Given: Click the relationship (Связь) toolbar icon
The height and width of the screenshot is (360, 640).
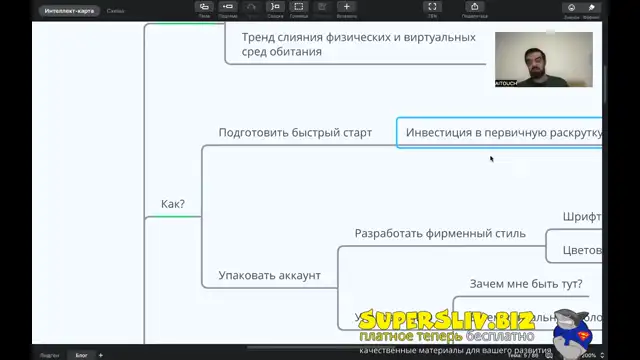Looking at the screenshot, I should coord(251,7).
